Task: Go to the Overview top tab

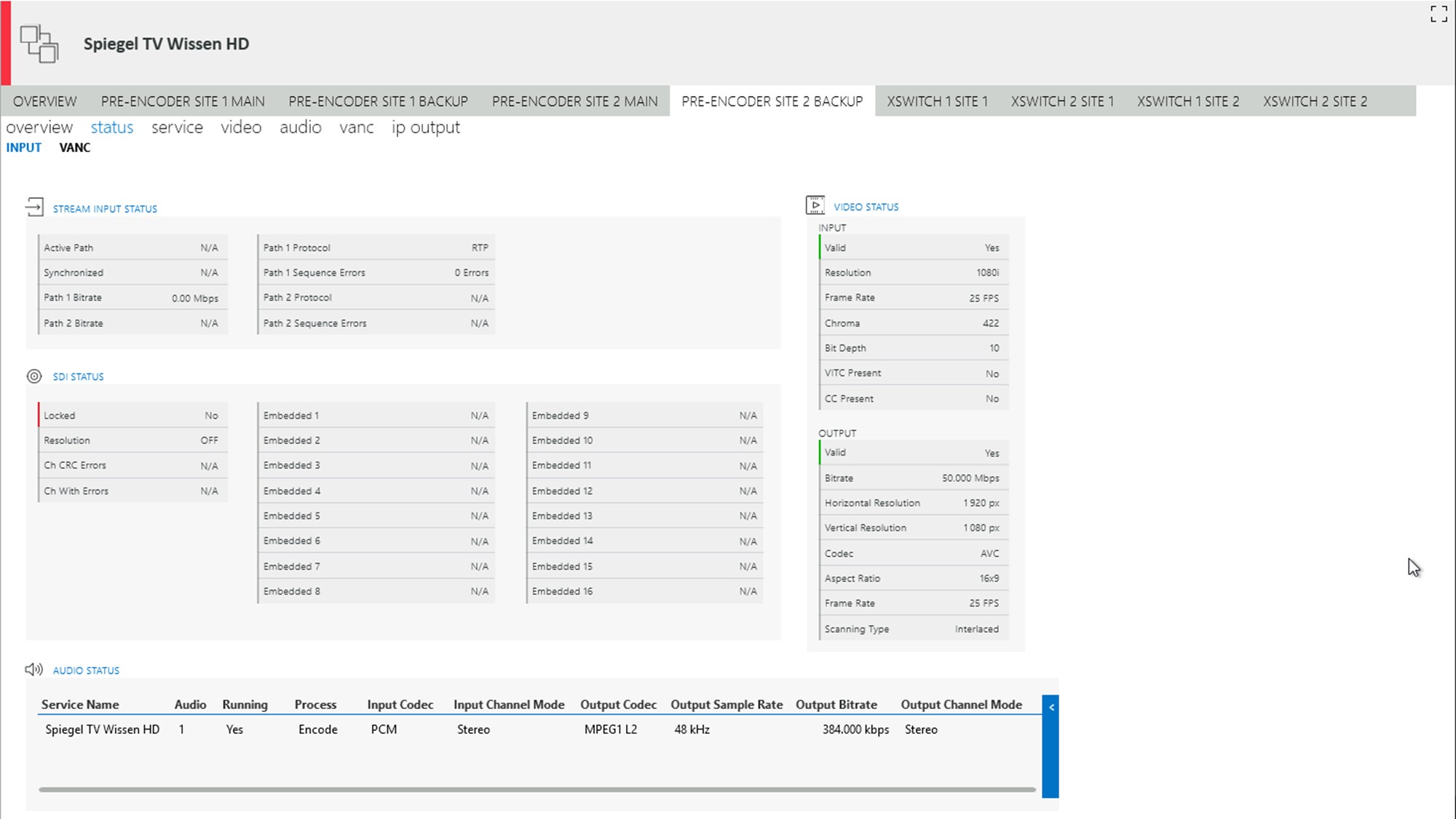Action: coord(44,101)
